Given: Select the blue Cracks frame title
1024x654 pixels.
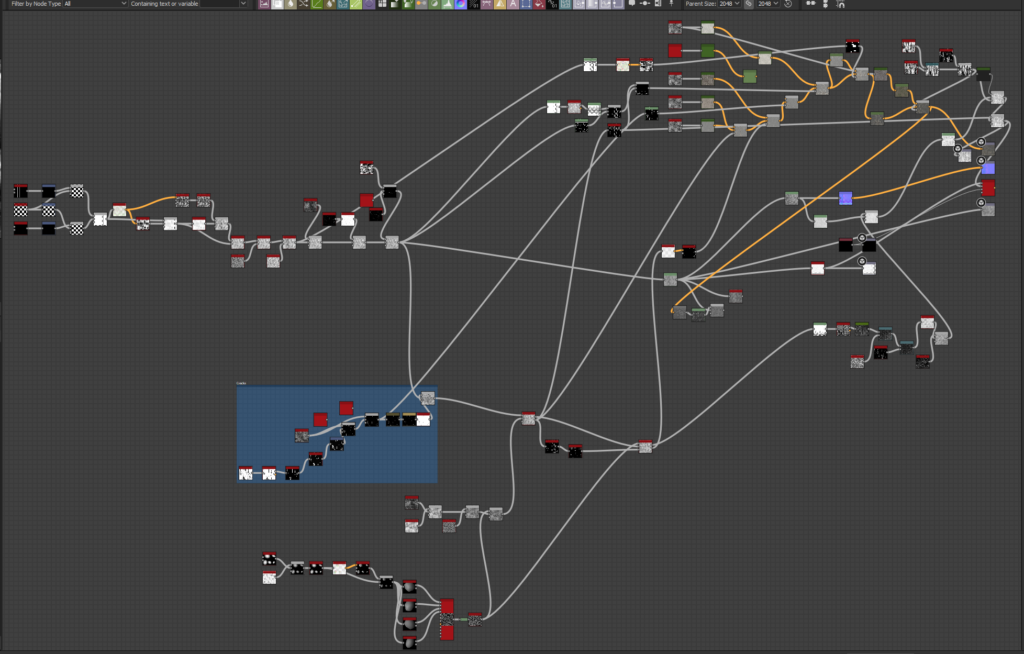Looking at the screenshot, I should pyautogui.click(x=241, y=384).
